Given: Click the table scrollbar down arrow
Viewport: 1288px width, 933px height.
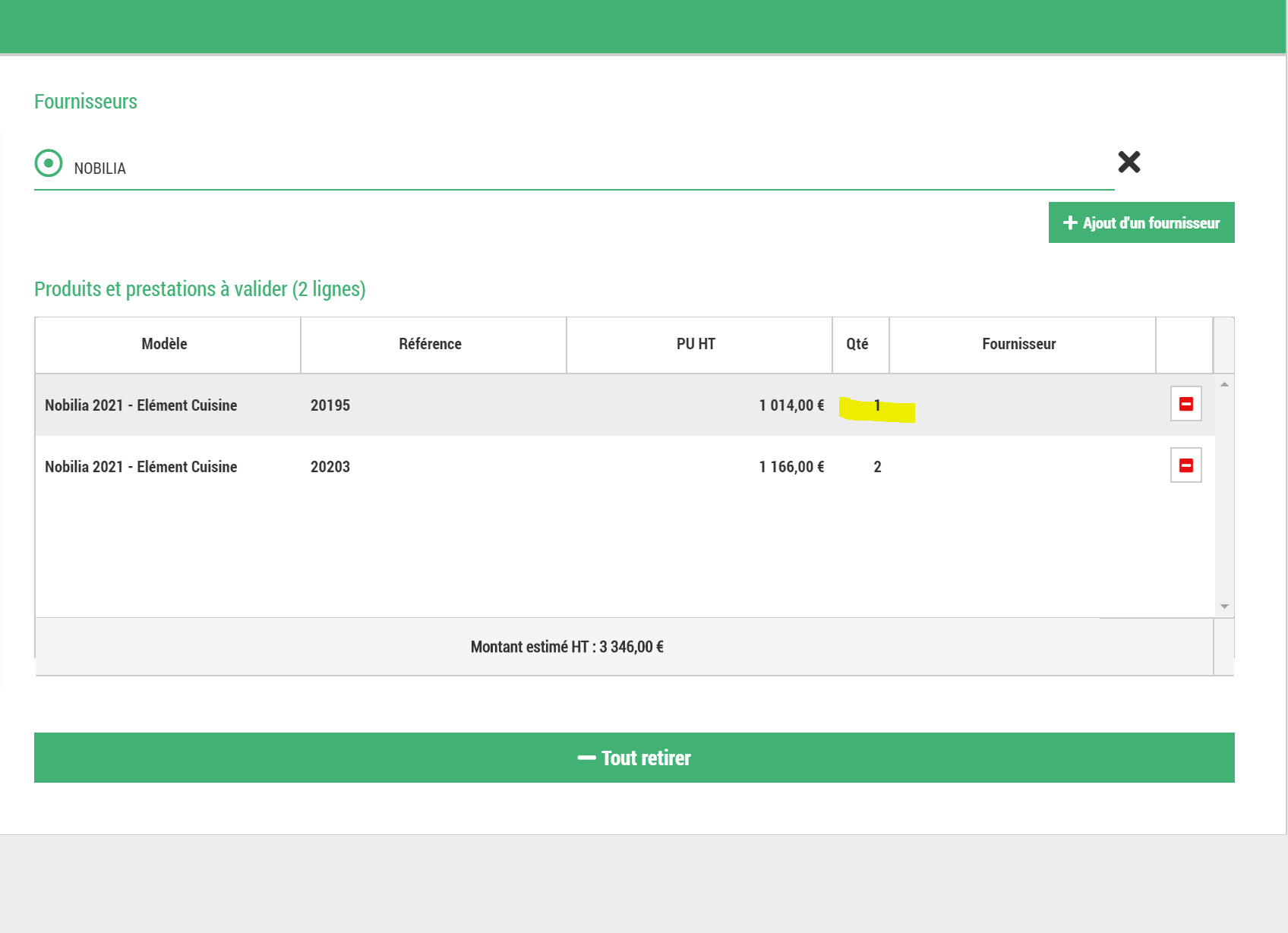Looking at the screenshot, I should (x=1224, y=607).
